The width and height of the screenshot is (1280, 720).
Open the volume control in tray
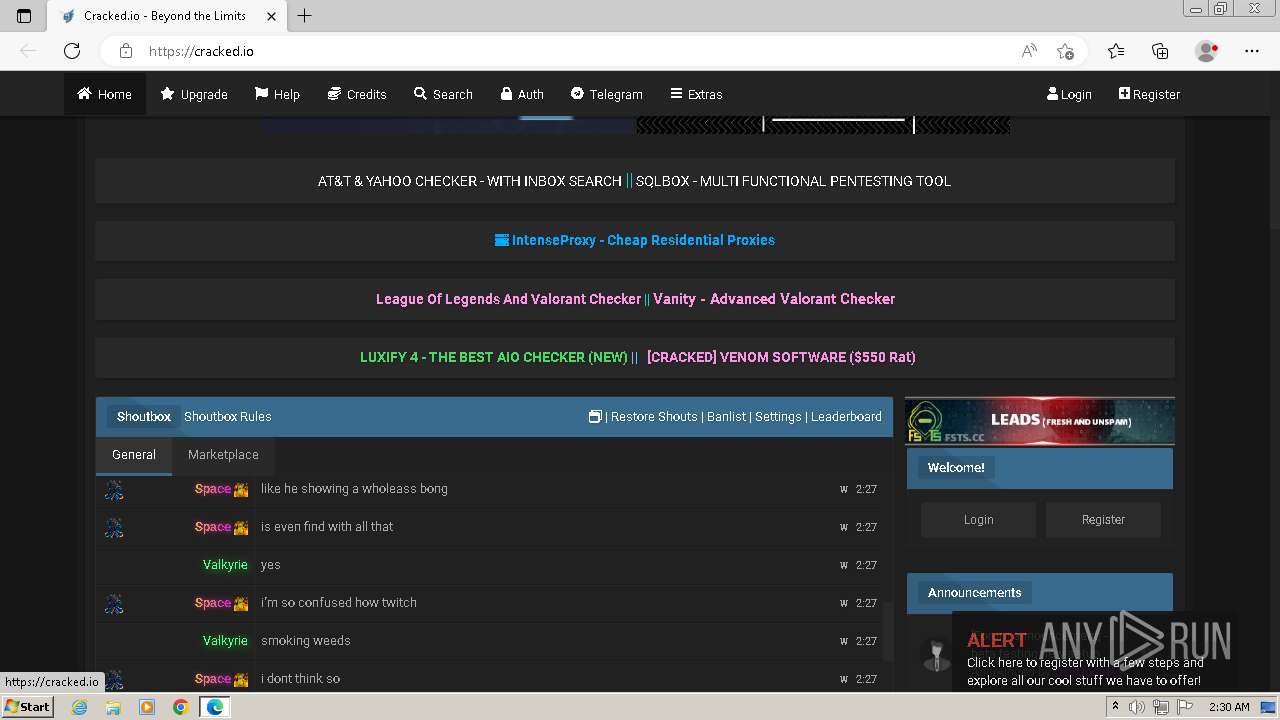[1137, 707]
